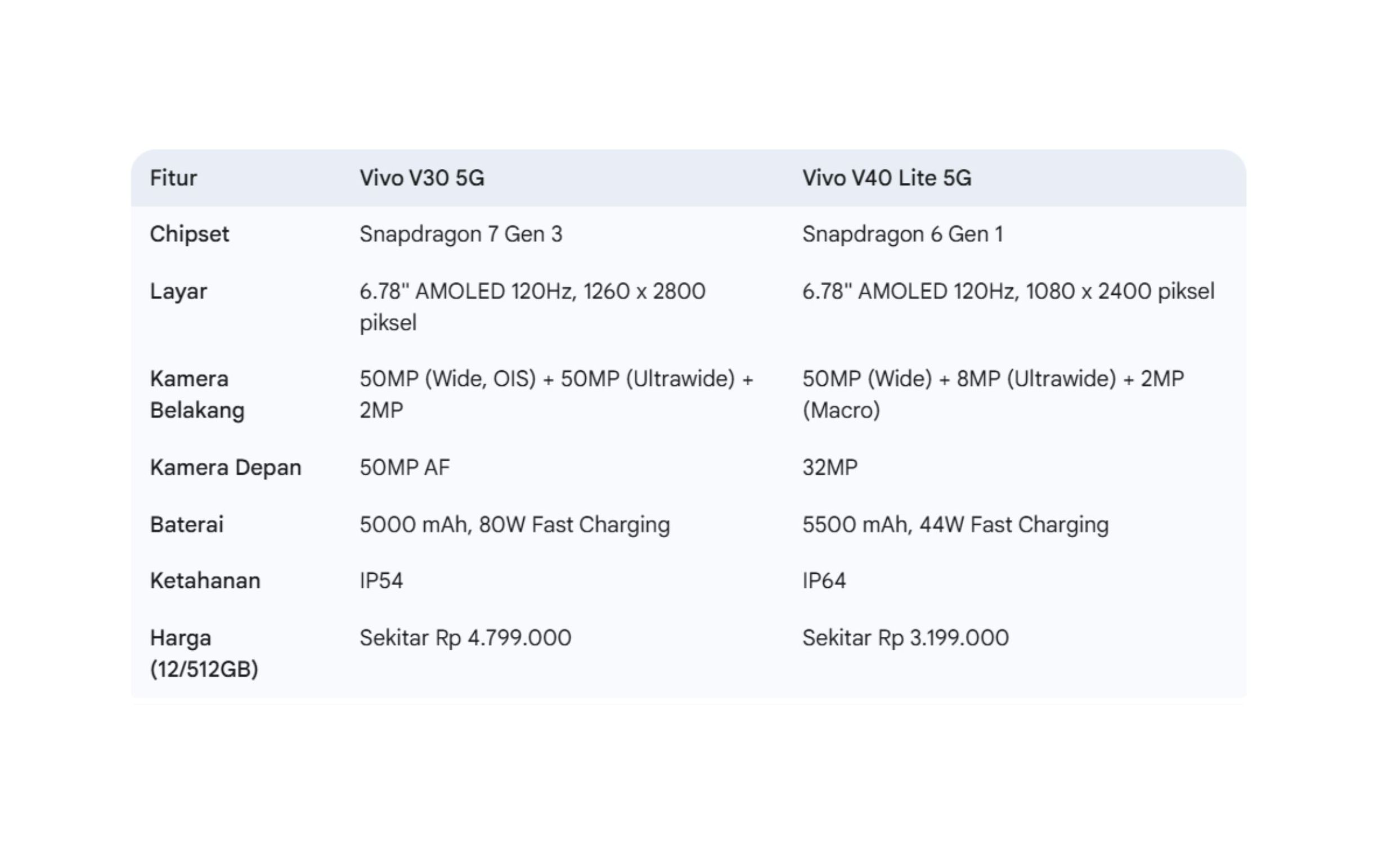Click the 5500 mAh, 44W Fast Charging cell
The width and height of the screenshot is (1374, 868).
tap(955, 525)
